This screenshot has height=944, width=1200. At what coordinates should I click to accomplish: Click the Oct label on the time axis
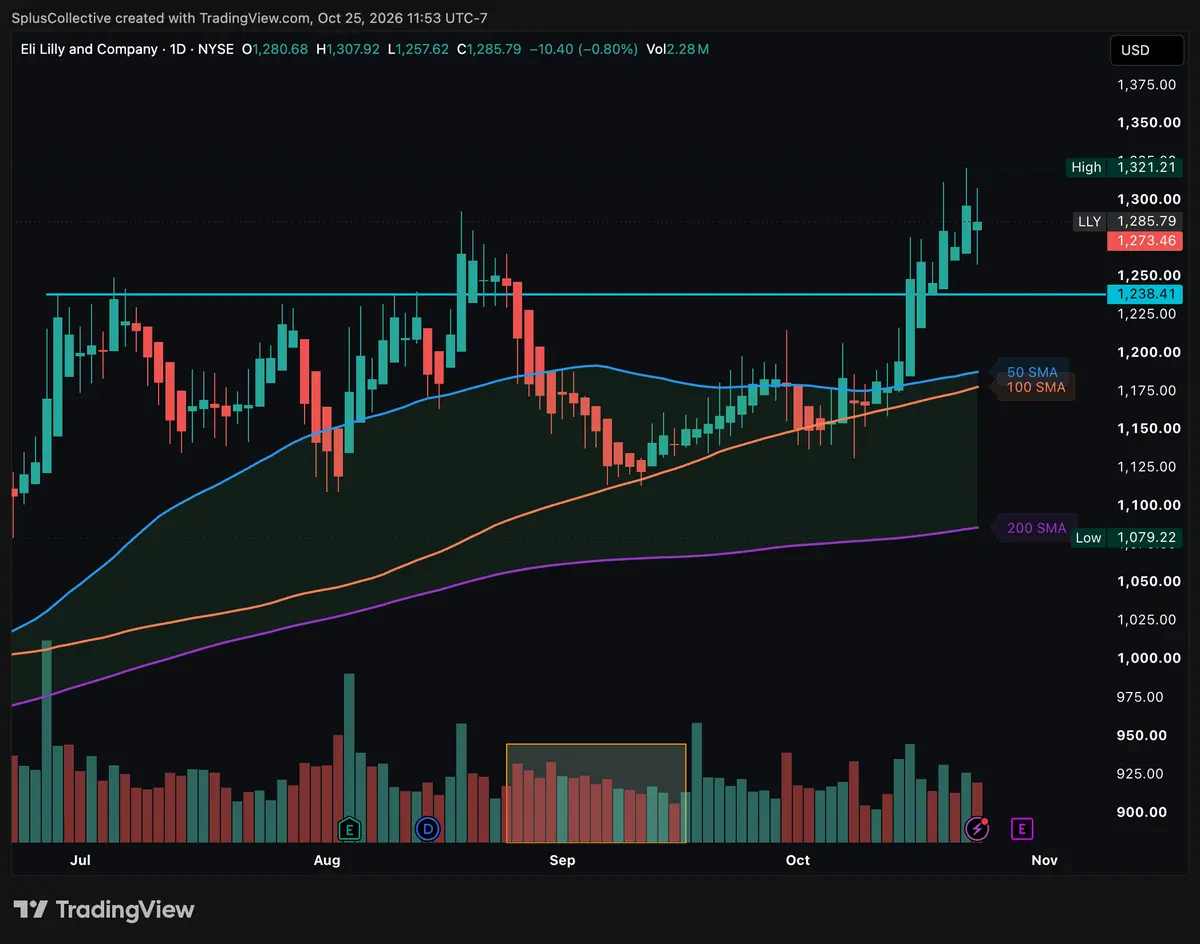(797, 860)
